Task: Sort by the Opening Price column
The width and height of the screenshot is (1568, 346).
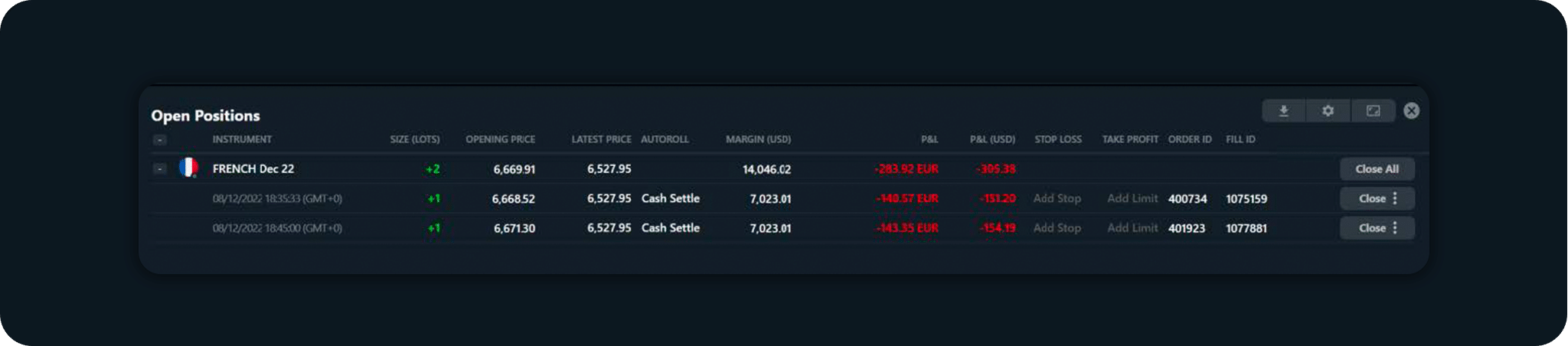Action: (500, 139)
